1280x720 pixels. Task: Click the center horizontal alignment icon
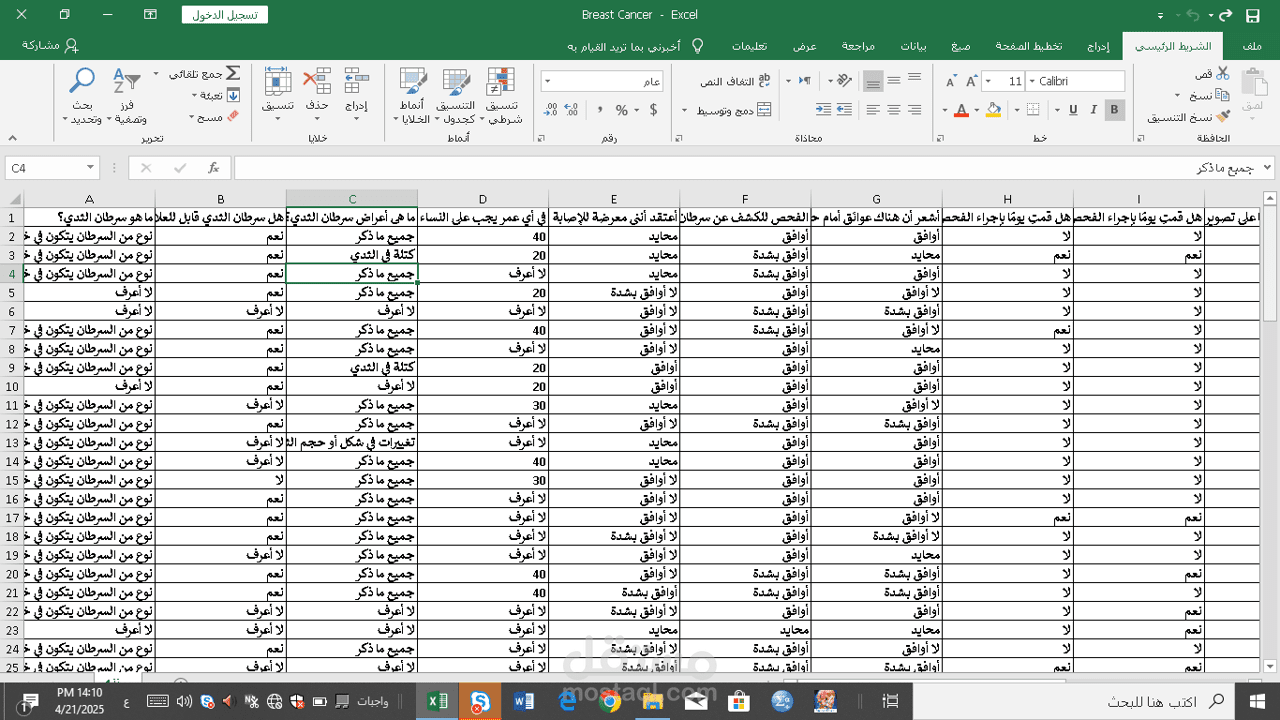coord(893,110)
